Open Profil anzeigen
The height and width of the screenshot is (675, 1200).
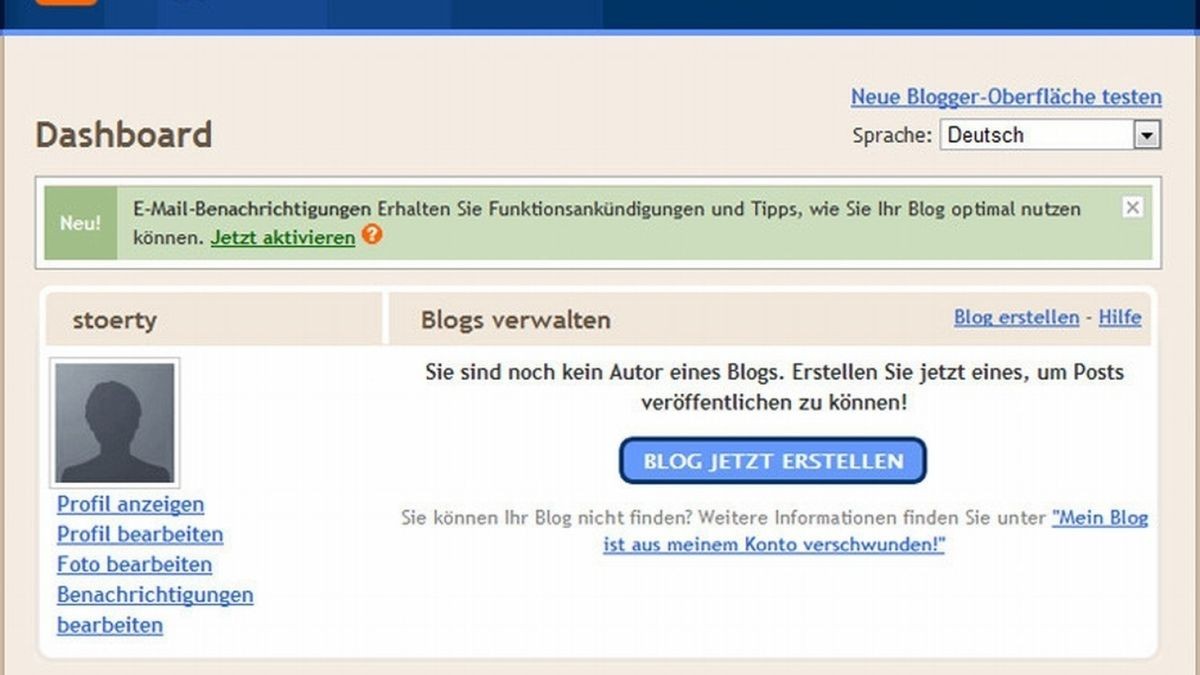click(130, 504)
